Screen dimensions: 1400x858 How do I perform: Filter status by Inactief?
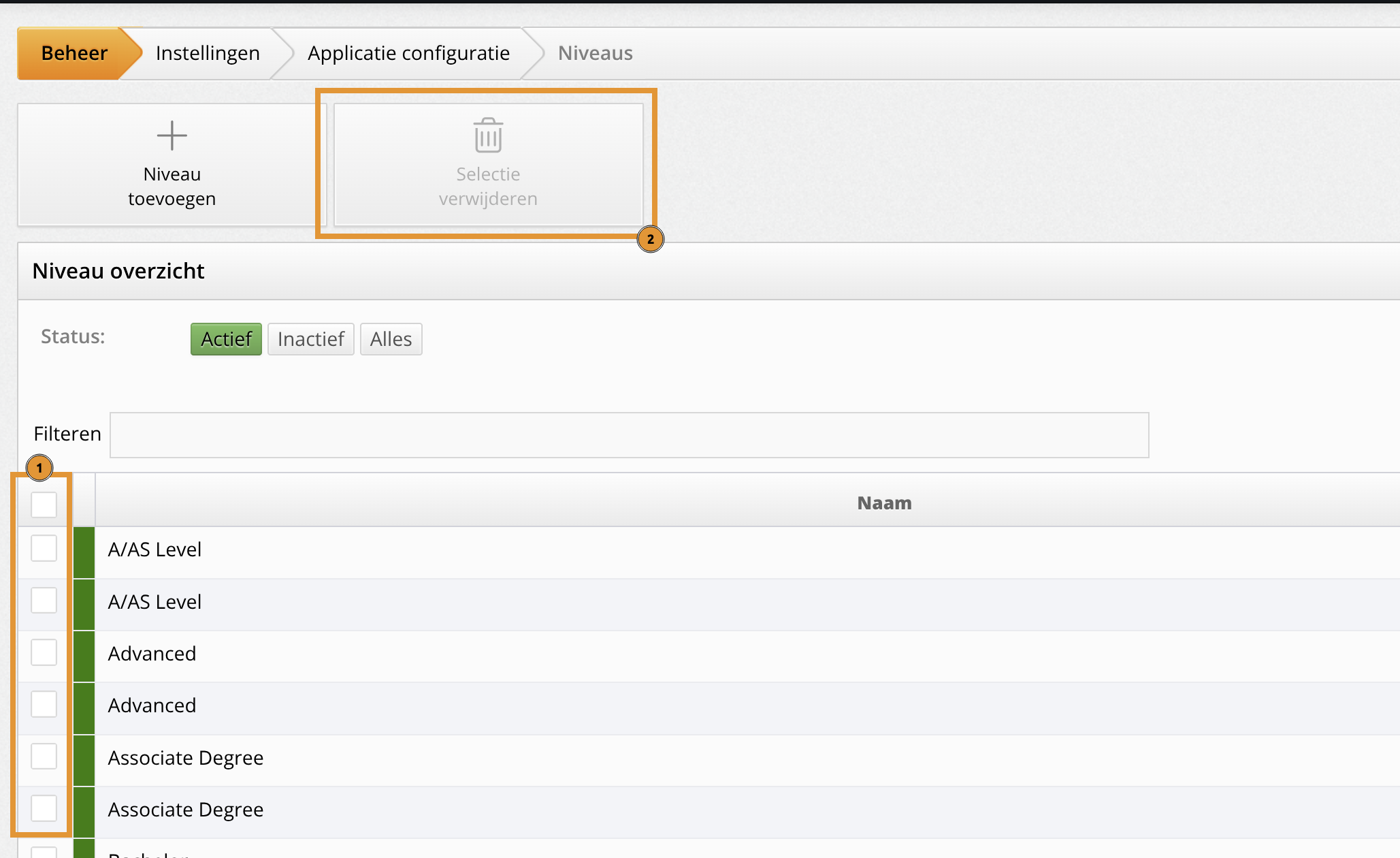click(x=310, y=339)
